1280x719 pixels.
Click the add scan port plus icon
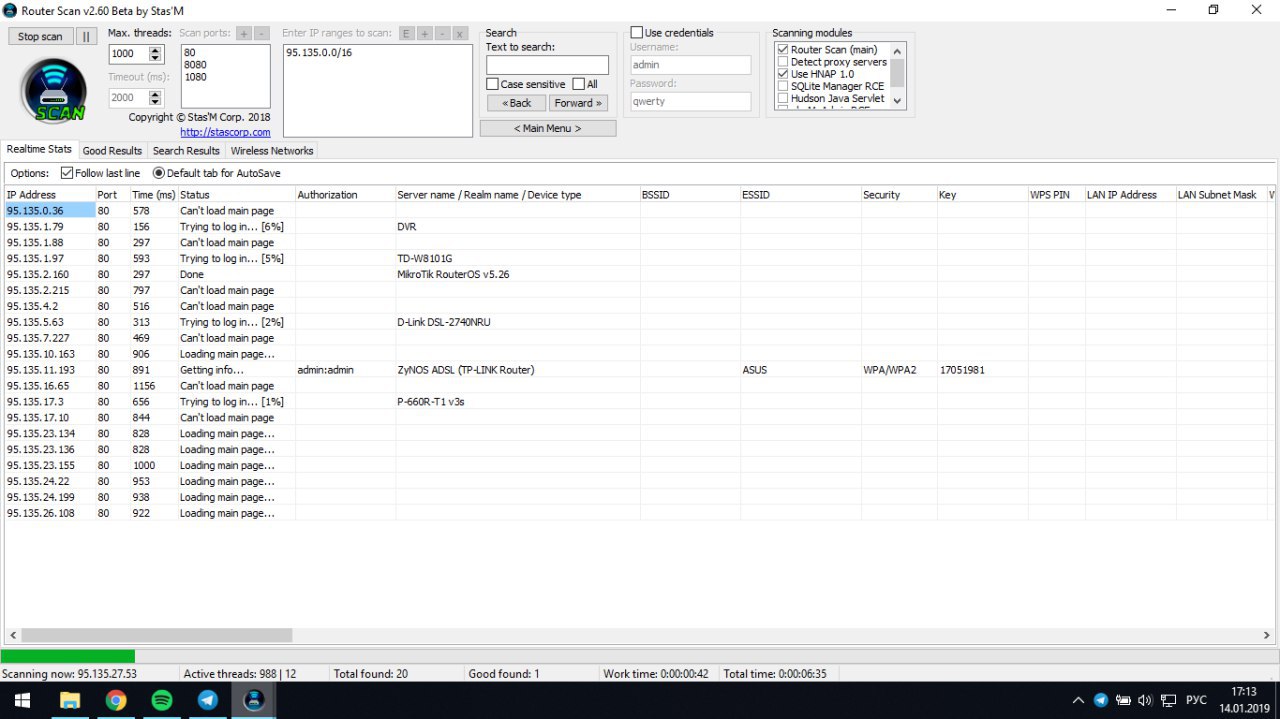click(244, 33)
